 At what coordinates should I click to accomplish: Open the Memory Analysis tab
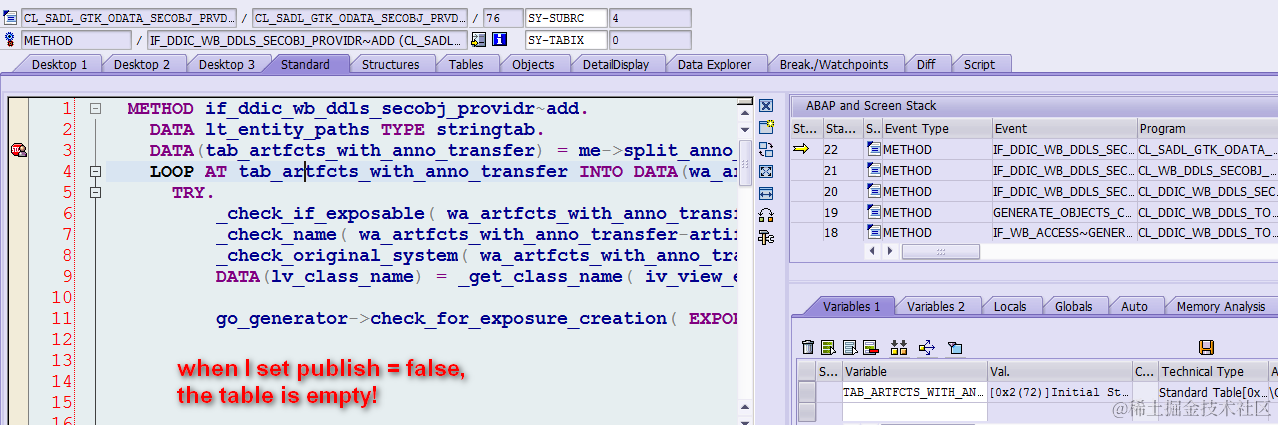click(1220, 306)
